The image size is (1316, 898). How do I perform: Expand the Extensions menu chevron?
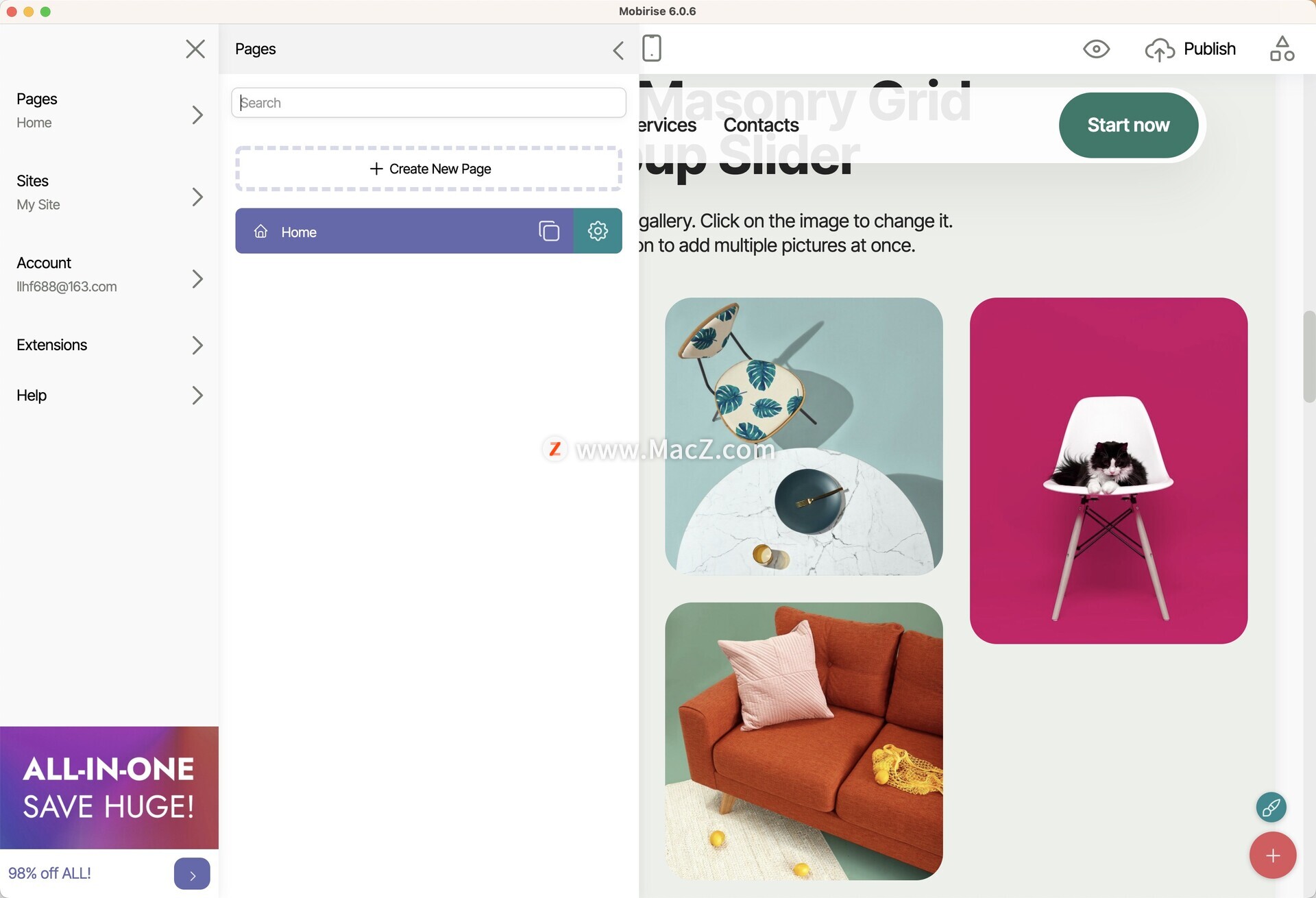pyautogui.click(x=197, y=345)
